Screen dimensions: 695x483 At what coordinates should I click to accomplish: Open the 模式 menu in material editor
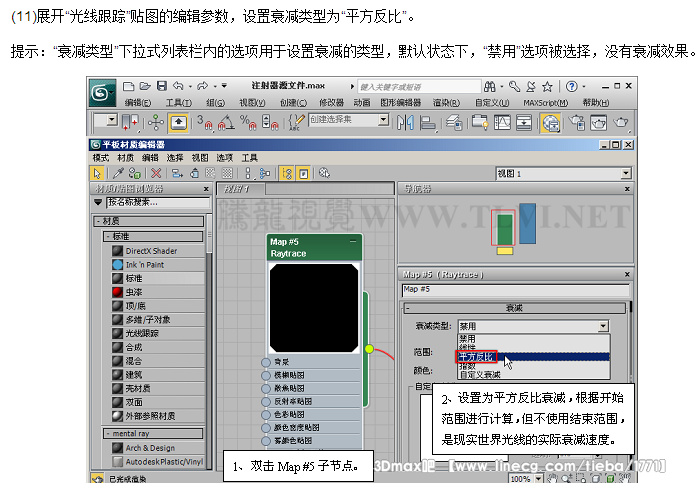101,158
